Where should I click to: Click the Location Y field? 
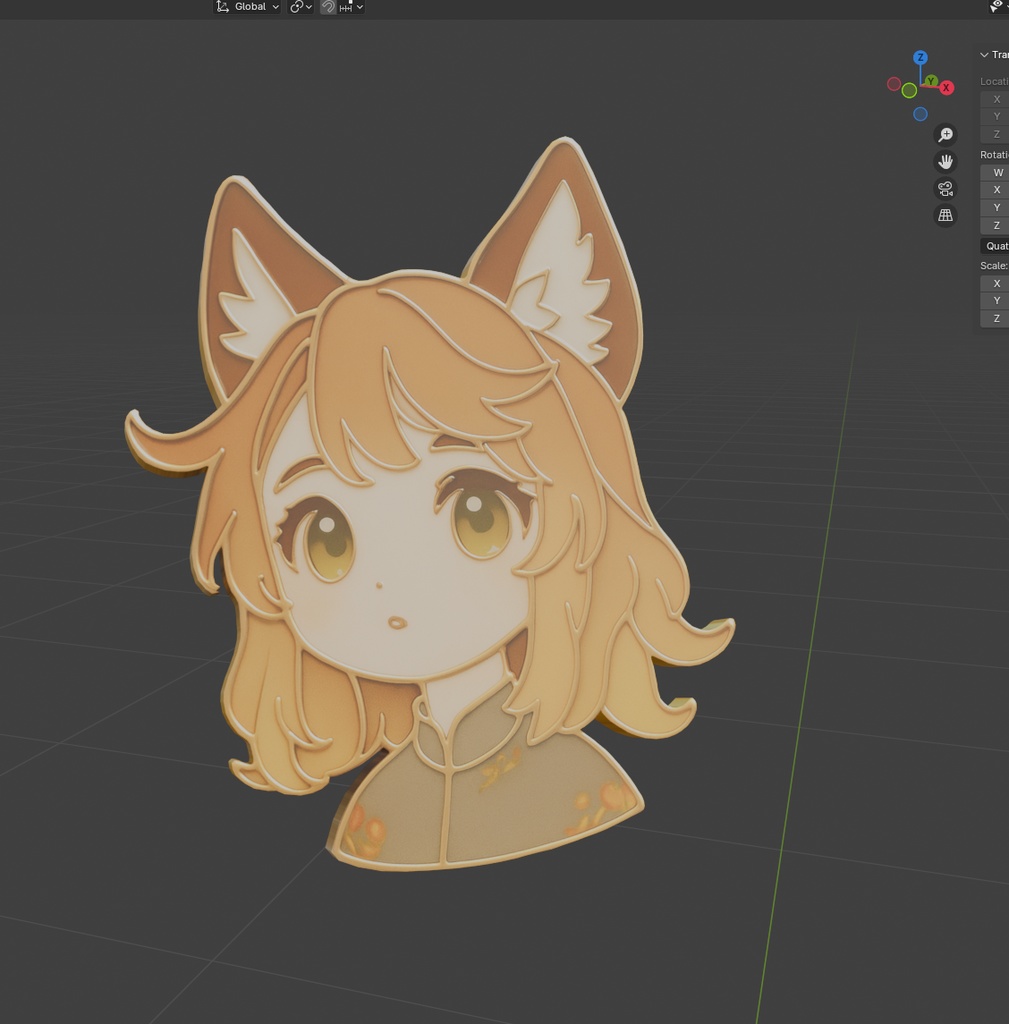coord(995,116)
